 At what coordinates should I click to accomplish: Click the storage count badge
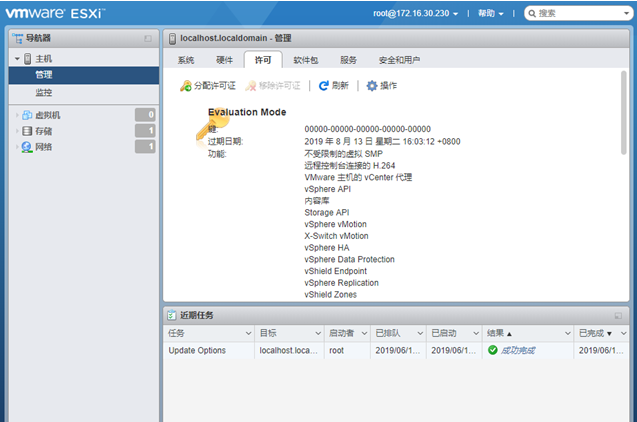[x=145, y=131]
